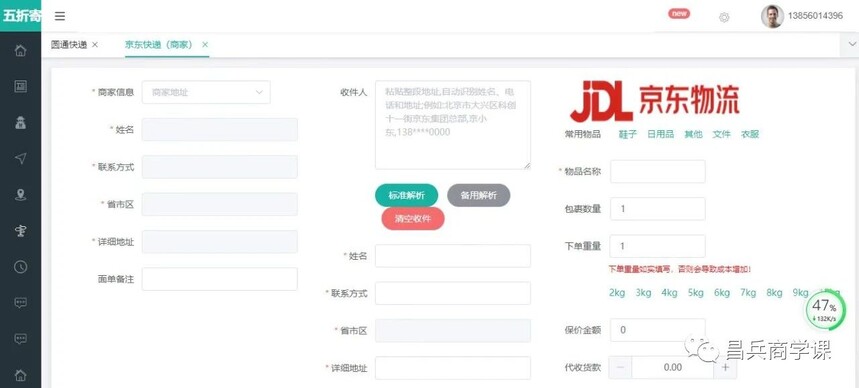This screenshot has height=388, width=859.
Task: Select the common item 其他
Action: click(693, 134)
